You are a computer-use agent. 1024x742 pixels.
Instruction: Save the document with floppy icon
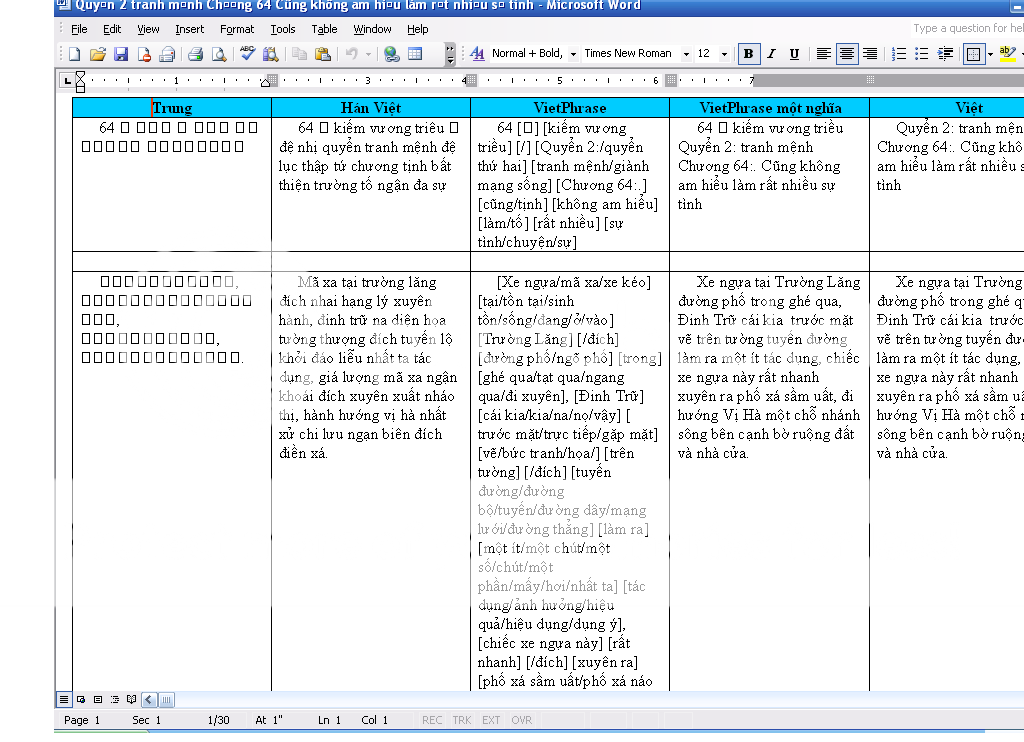[121, 54]
